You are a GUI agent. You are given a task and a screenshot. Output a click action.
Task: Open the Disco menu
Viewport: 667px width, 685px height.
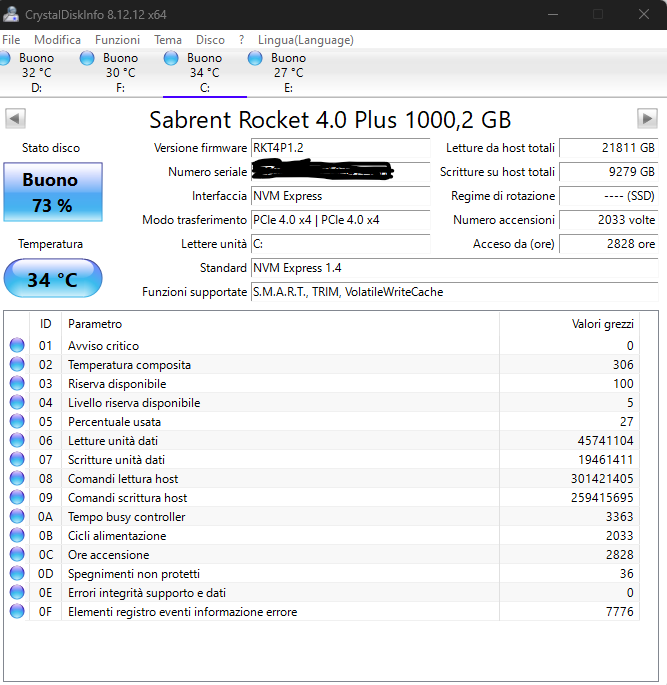(210, 40)
